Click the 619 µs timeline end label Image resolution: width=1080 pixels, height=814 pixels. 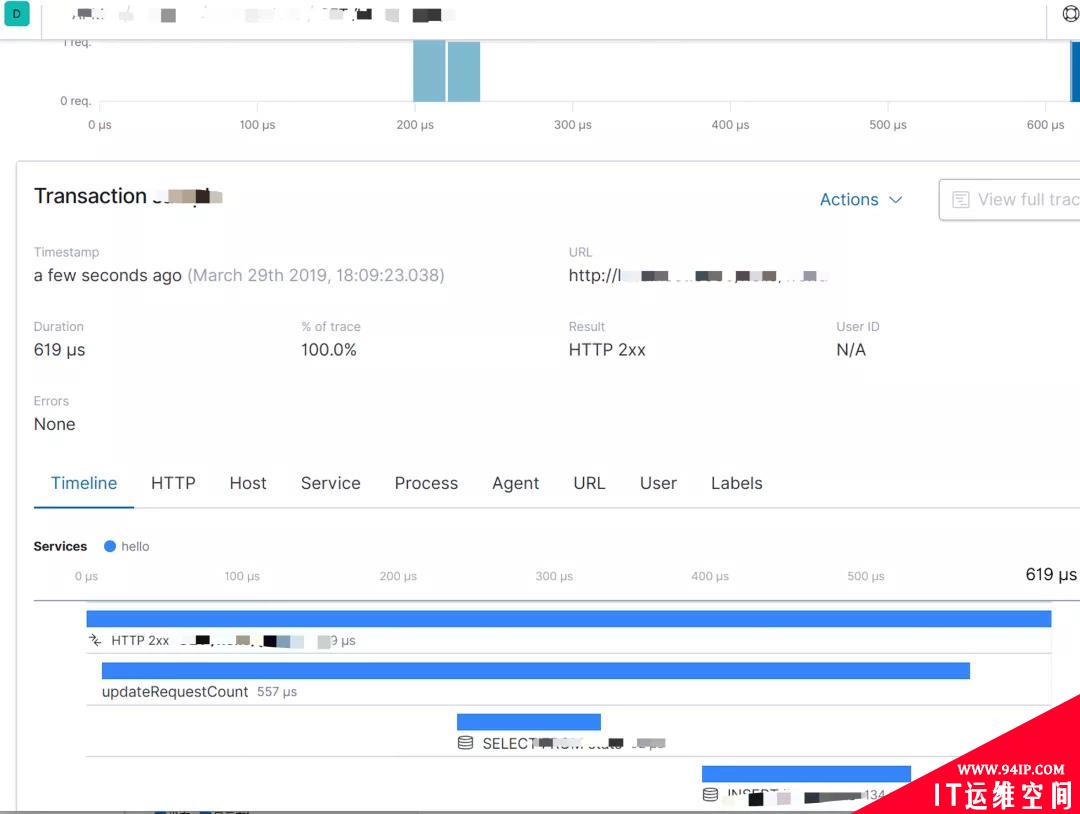click(x=1050, y=574)
